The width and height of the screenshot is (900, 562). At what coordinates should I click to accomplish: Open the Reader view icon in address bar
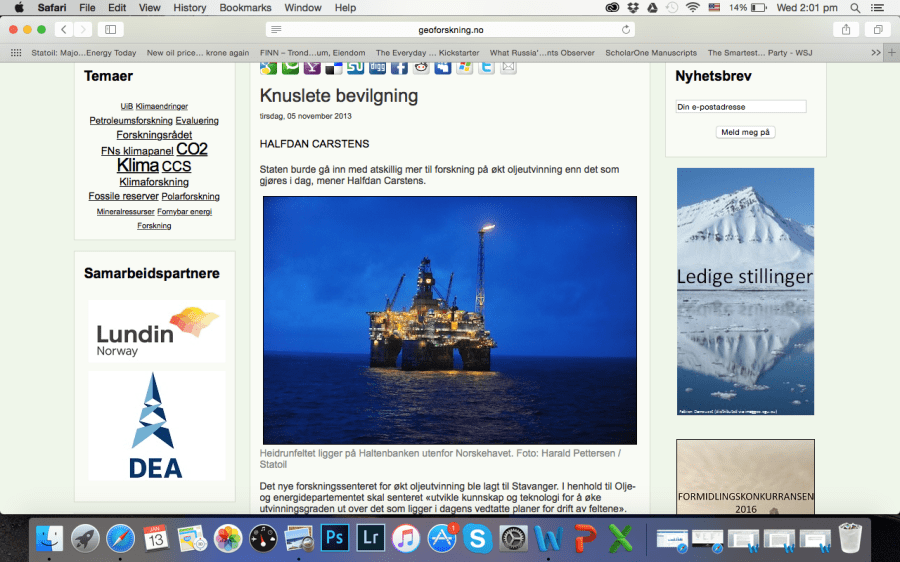coord(276,29)
